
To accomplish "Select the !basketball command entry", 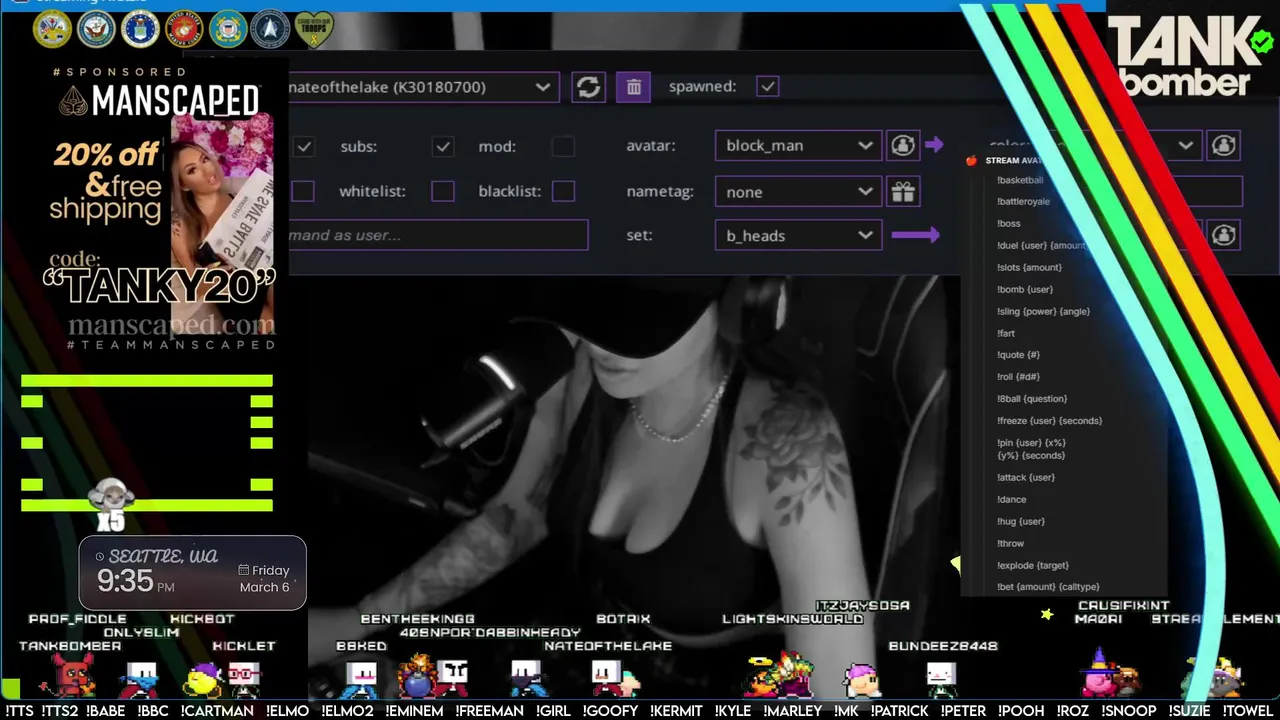I will (1020, 180).
